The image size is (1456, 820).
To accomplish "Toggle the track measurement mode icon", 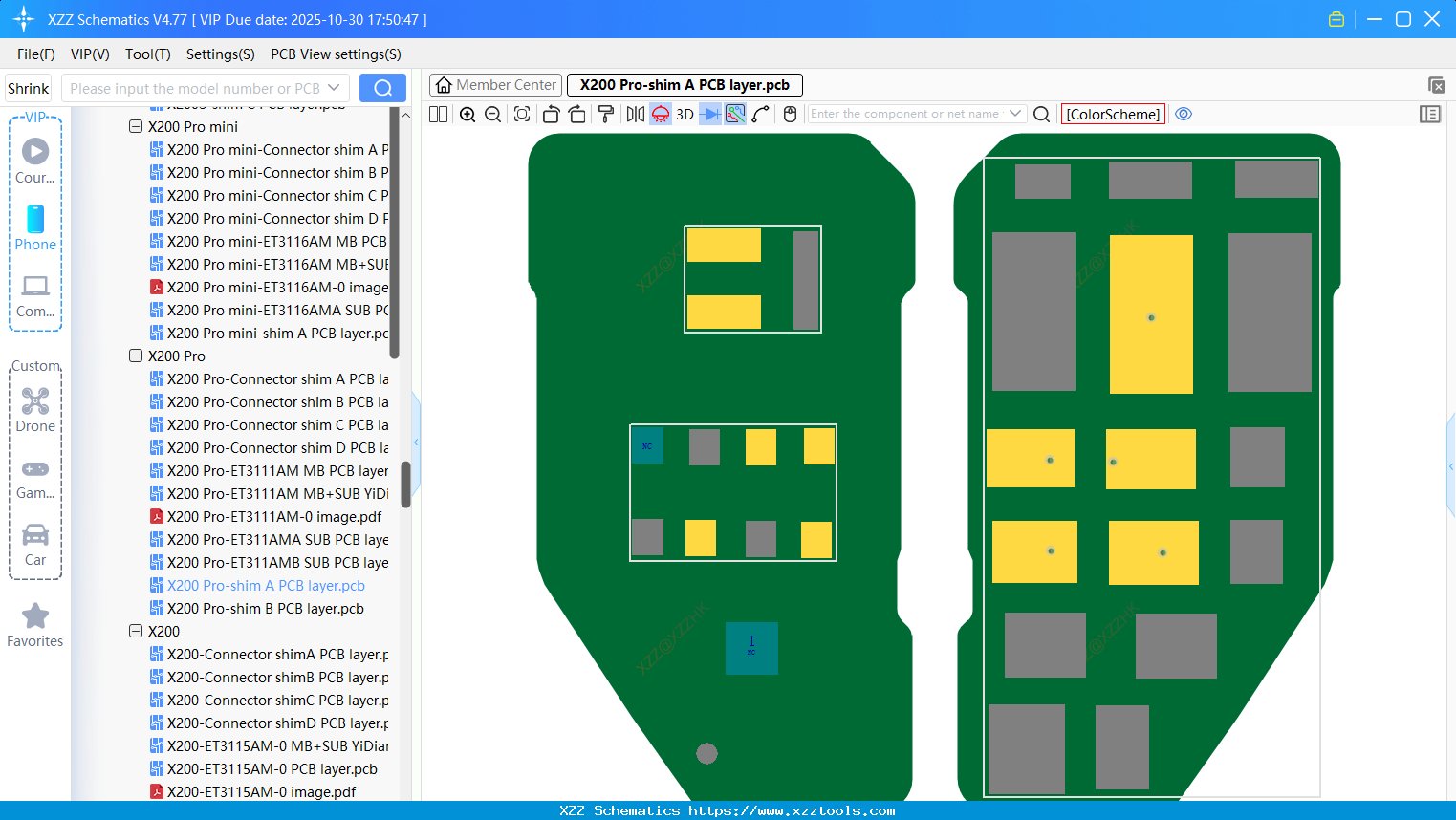I will click(734, 114).
